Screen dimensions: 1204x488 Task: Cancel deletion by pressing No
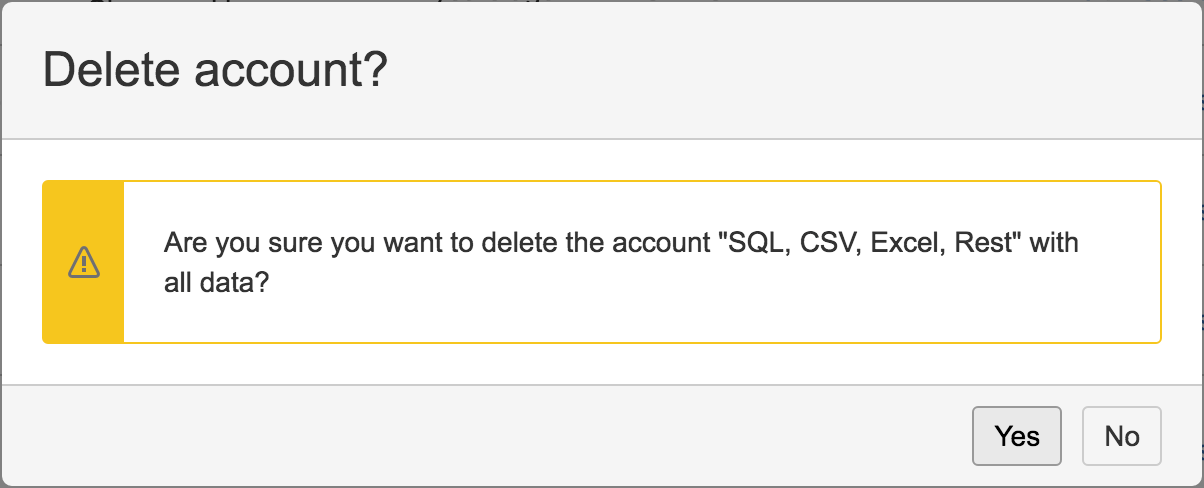point(1121,436)
